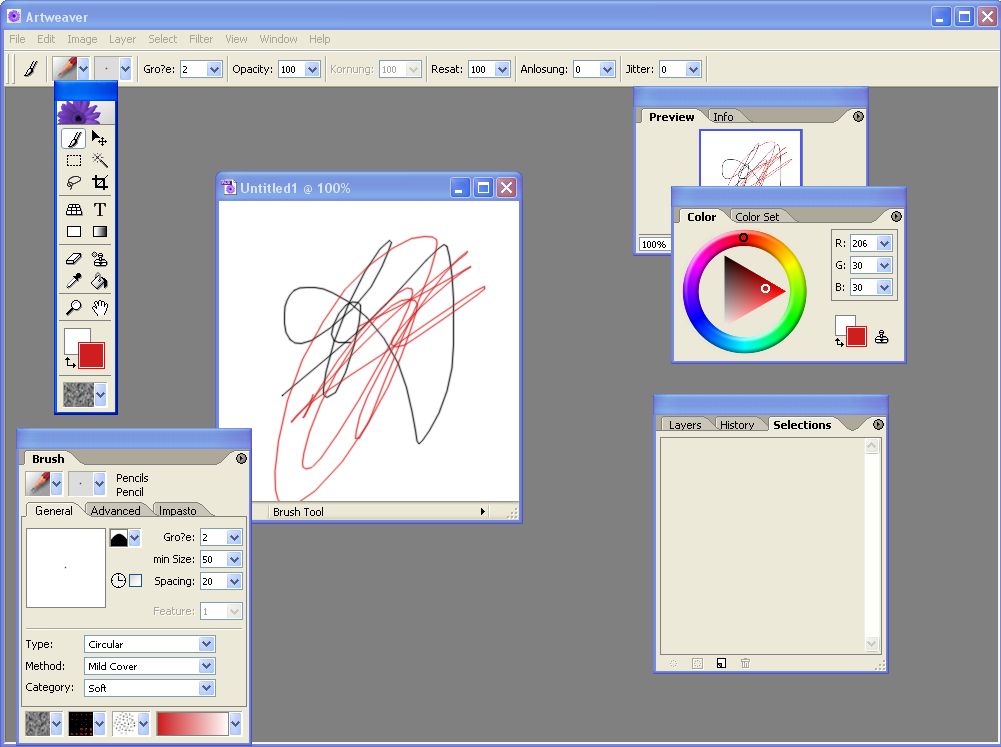Activate the Eyedropper color picker tool
This screenshot has width=1001, height=747.
(74, 282)
